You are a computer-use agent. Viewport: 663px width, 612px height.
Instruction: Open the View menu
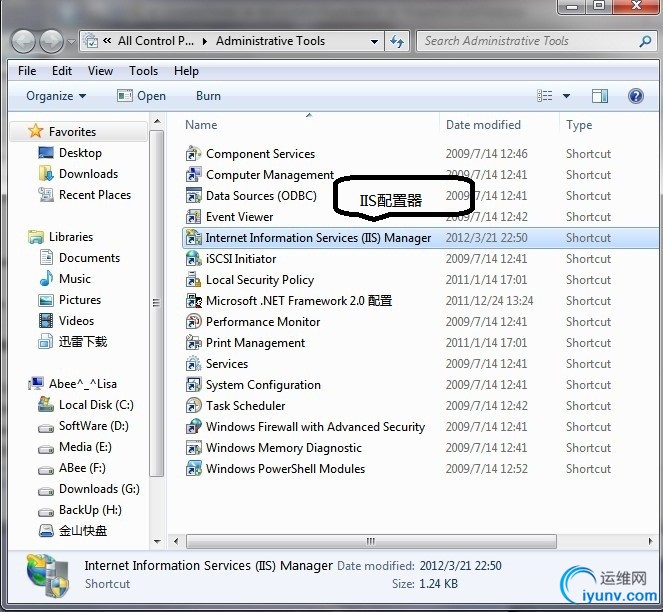click(x=100, y=71)
